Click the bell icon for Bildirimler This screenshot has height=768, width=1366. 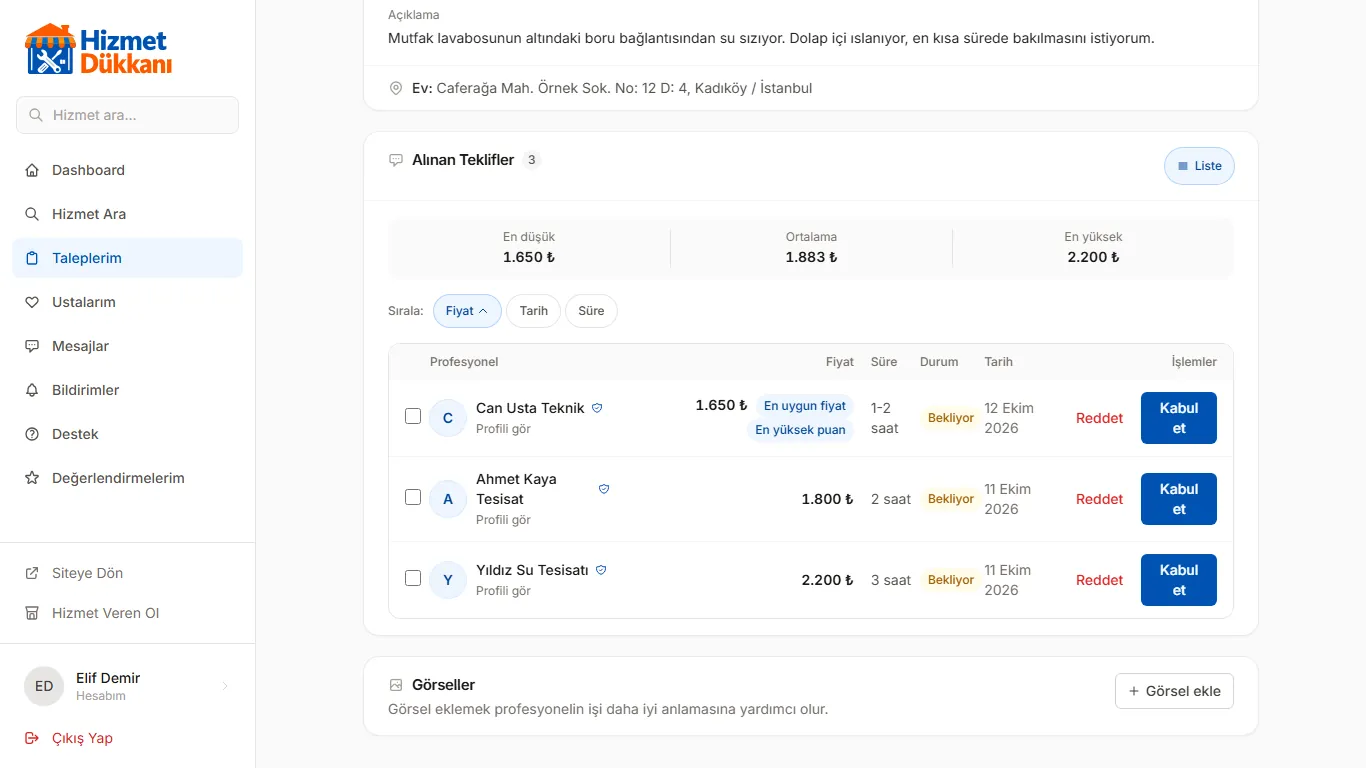coord(32,390)
